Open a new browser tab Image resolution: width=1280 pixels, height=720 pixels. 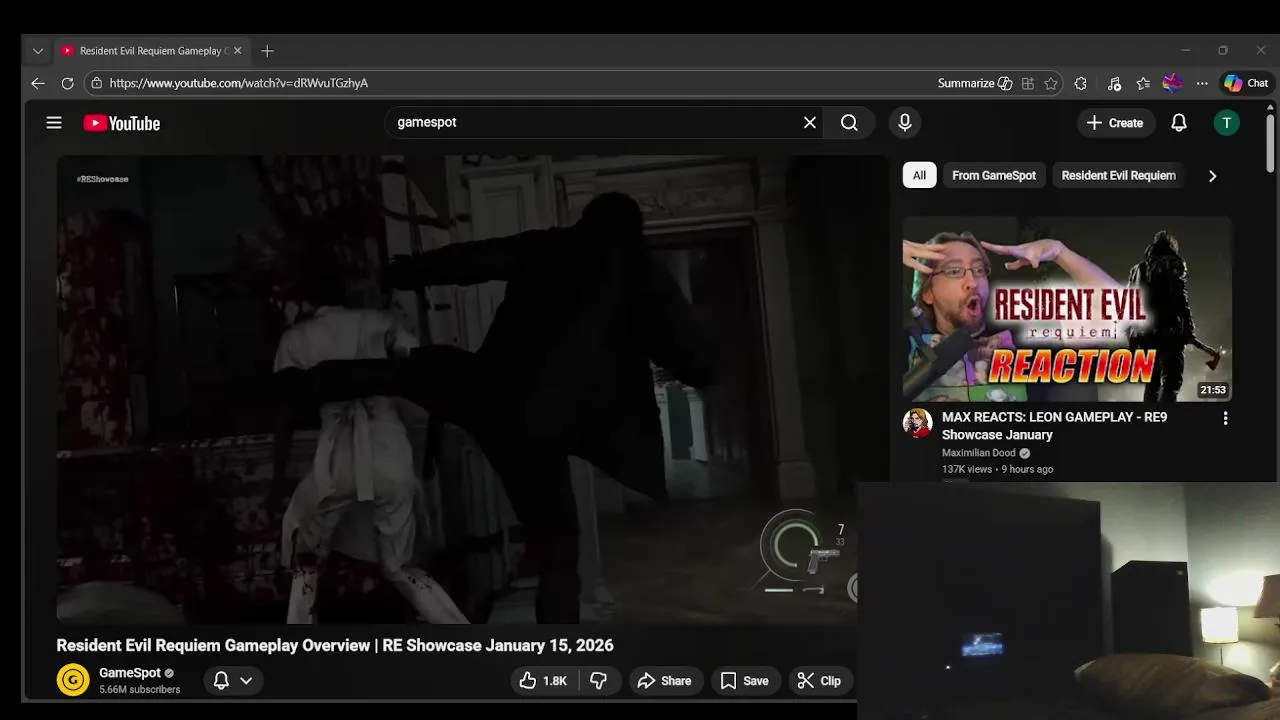(x=267, y=51)
